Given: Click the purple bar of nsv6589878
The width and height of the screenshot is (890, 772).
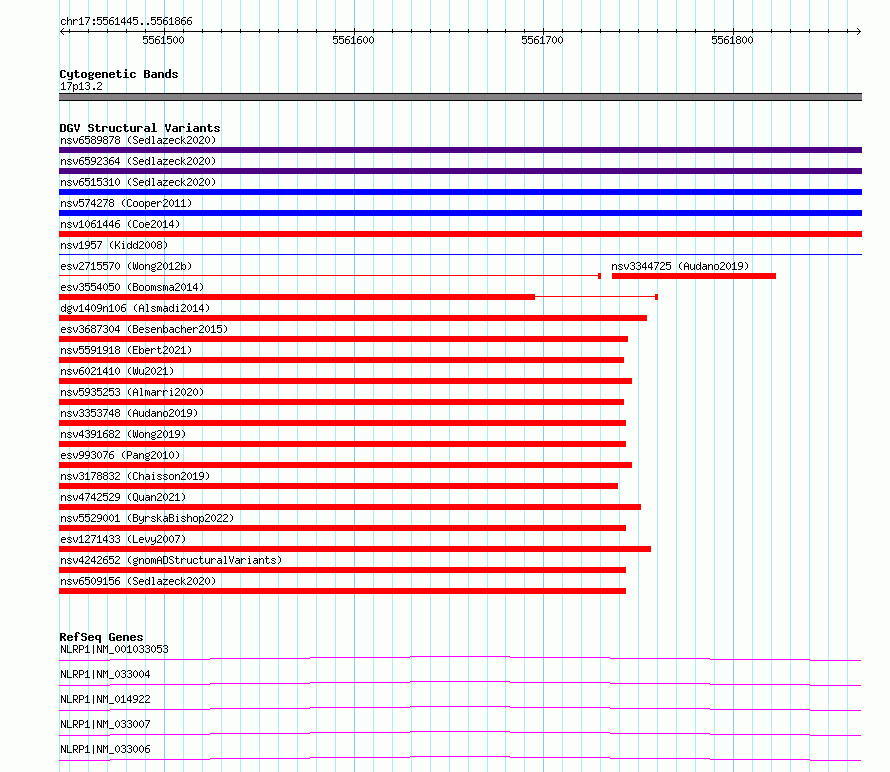Looking at the screenshot, I should click(460, 150).
